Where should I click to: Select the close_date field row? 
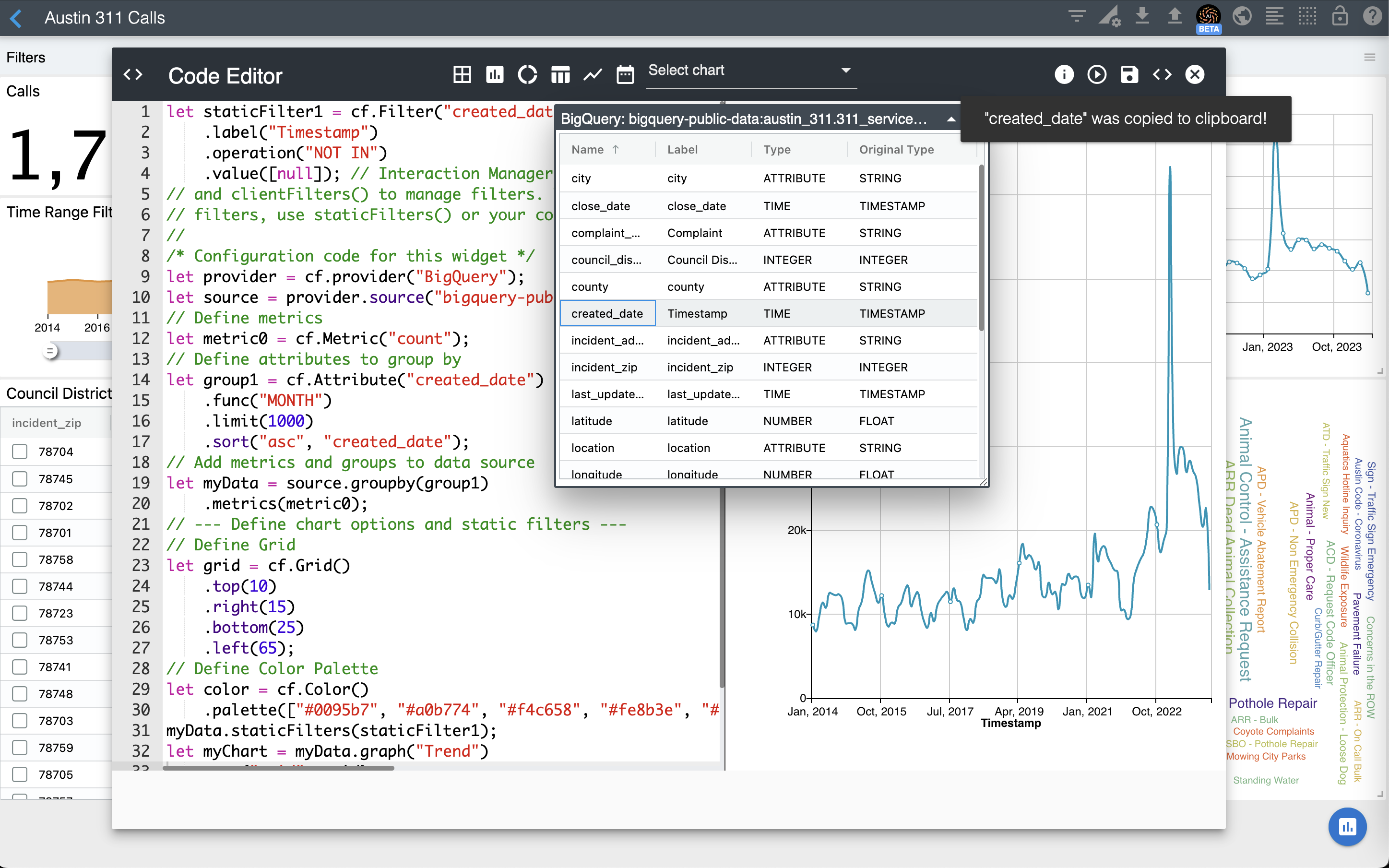(600, 206)
